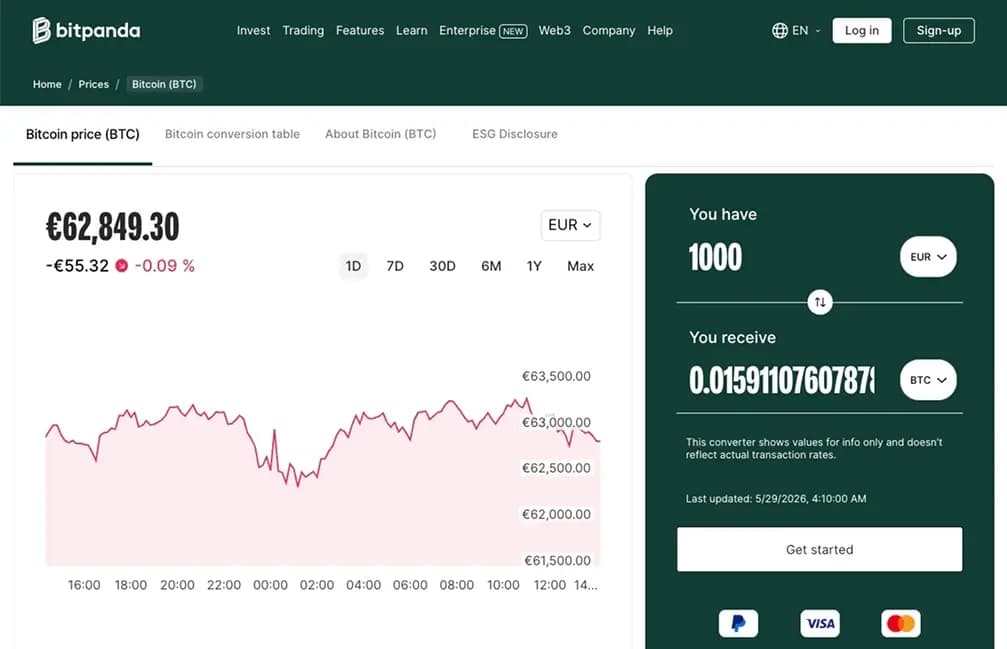Select the 1D chart range
The image size is (1007, 649).
[353, 266]
